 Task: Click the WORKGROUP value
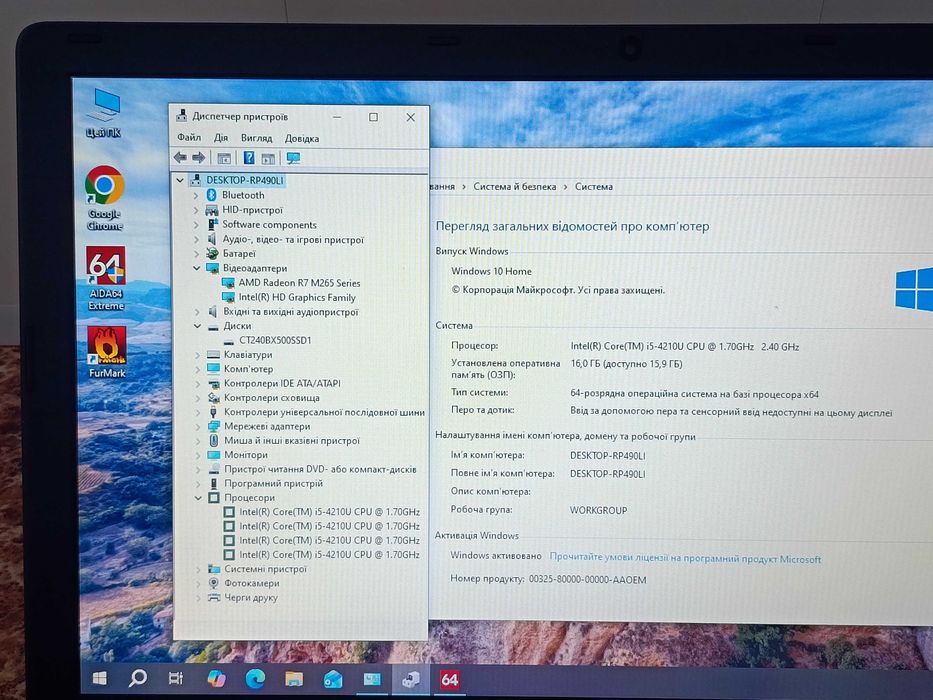[x=599, y=510]
